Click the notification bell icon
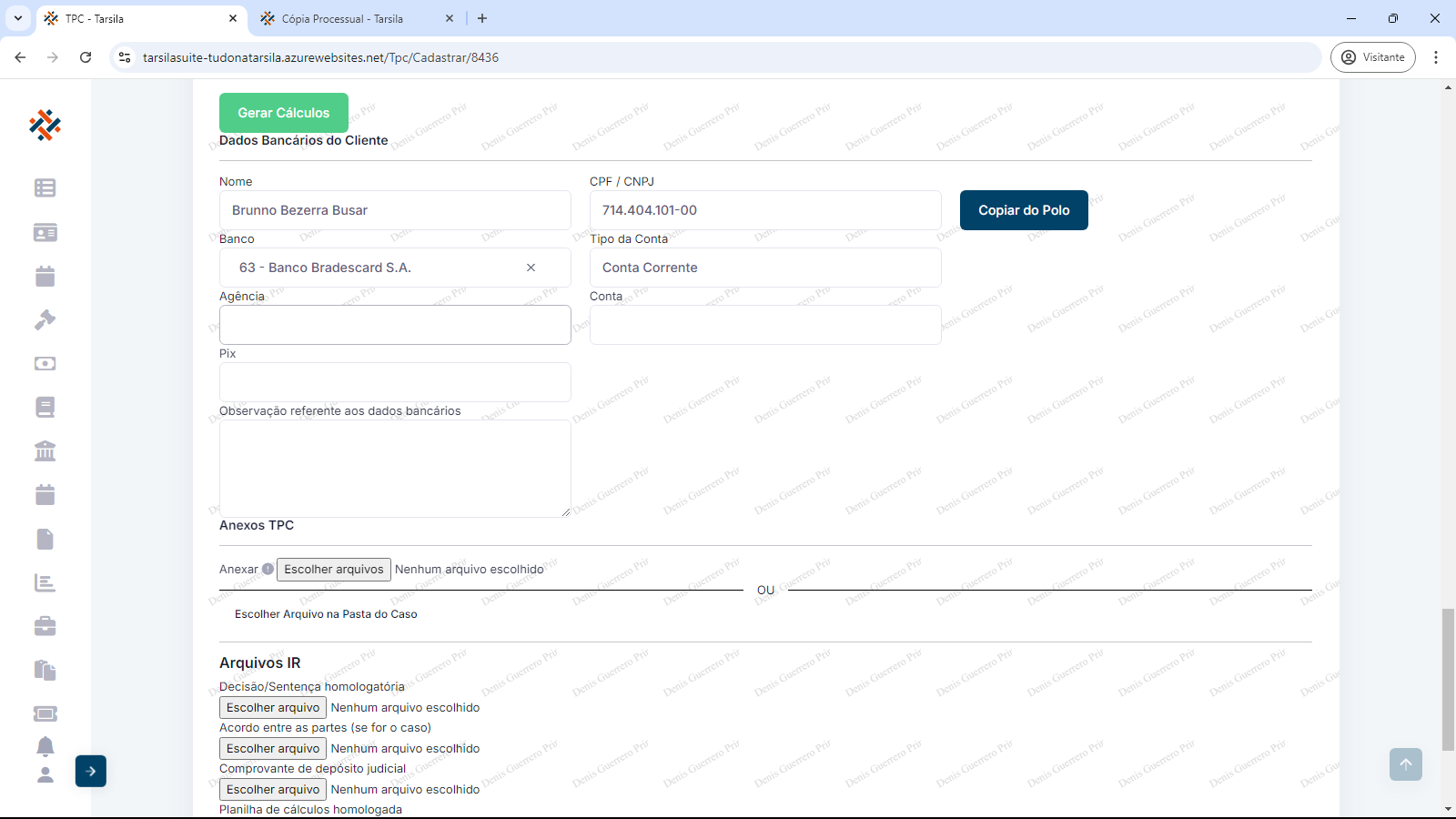This screenshot has height=819, width=1456. [x=45, y=746]
